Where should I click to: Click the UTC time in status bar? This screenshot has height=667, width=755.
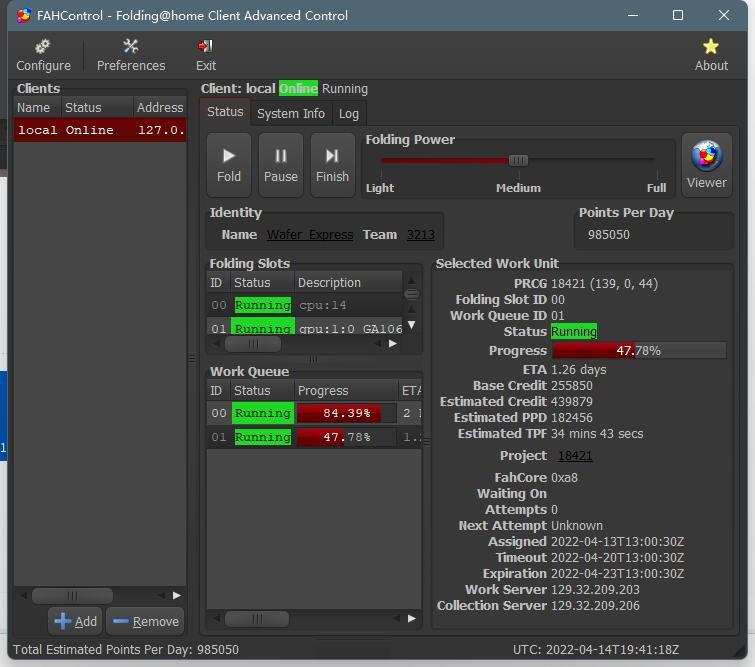(596, 650)
